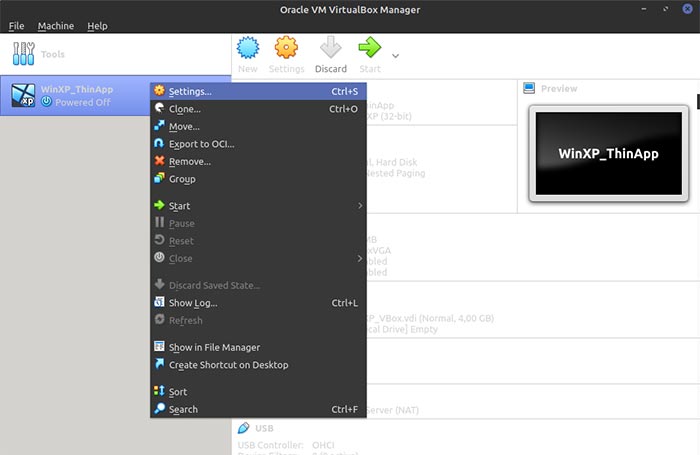Click the green arrow icon beside Start menu entry
Viewport: 700px width, 455px height.
click(159, 205)
